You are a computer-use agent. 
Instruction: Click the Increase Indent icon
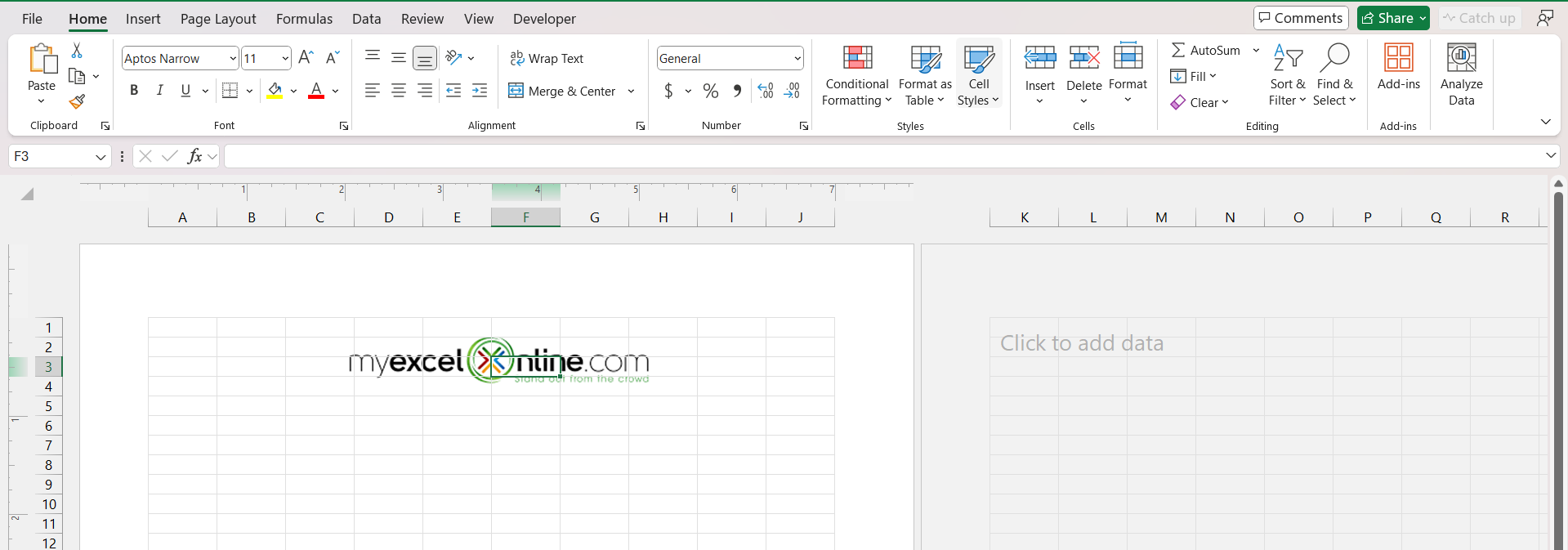[x=480, y=91]
